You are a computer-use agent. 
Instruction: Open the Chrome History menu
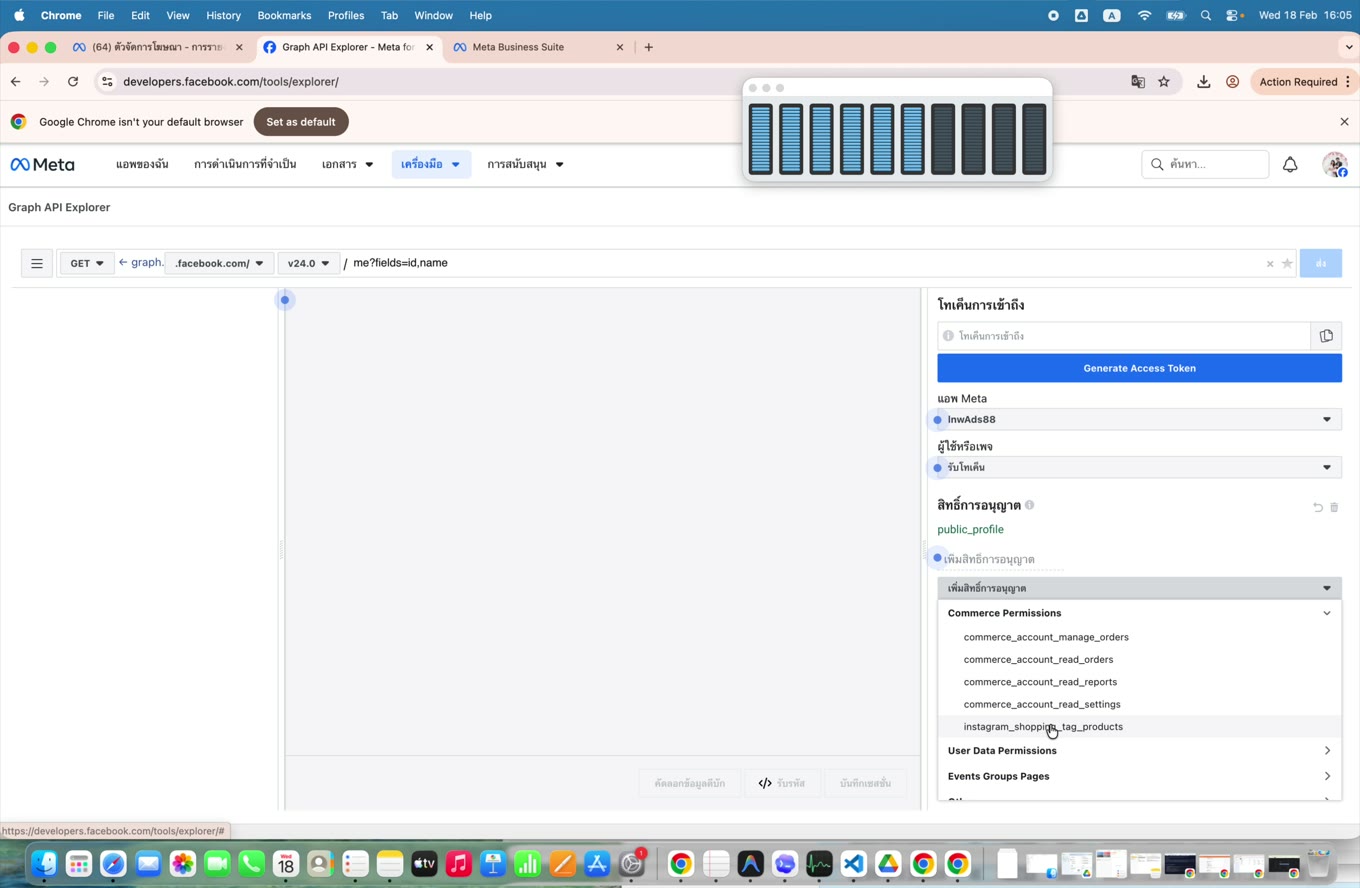[x=223, y=15]
